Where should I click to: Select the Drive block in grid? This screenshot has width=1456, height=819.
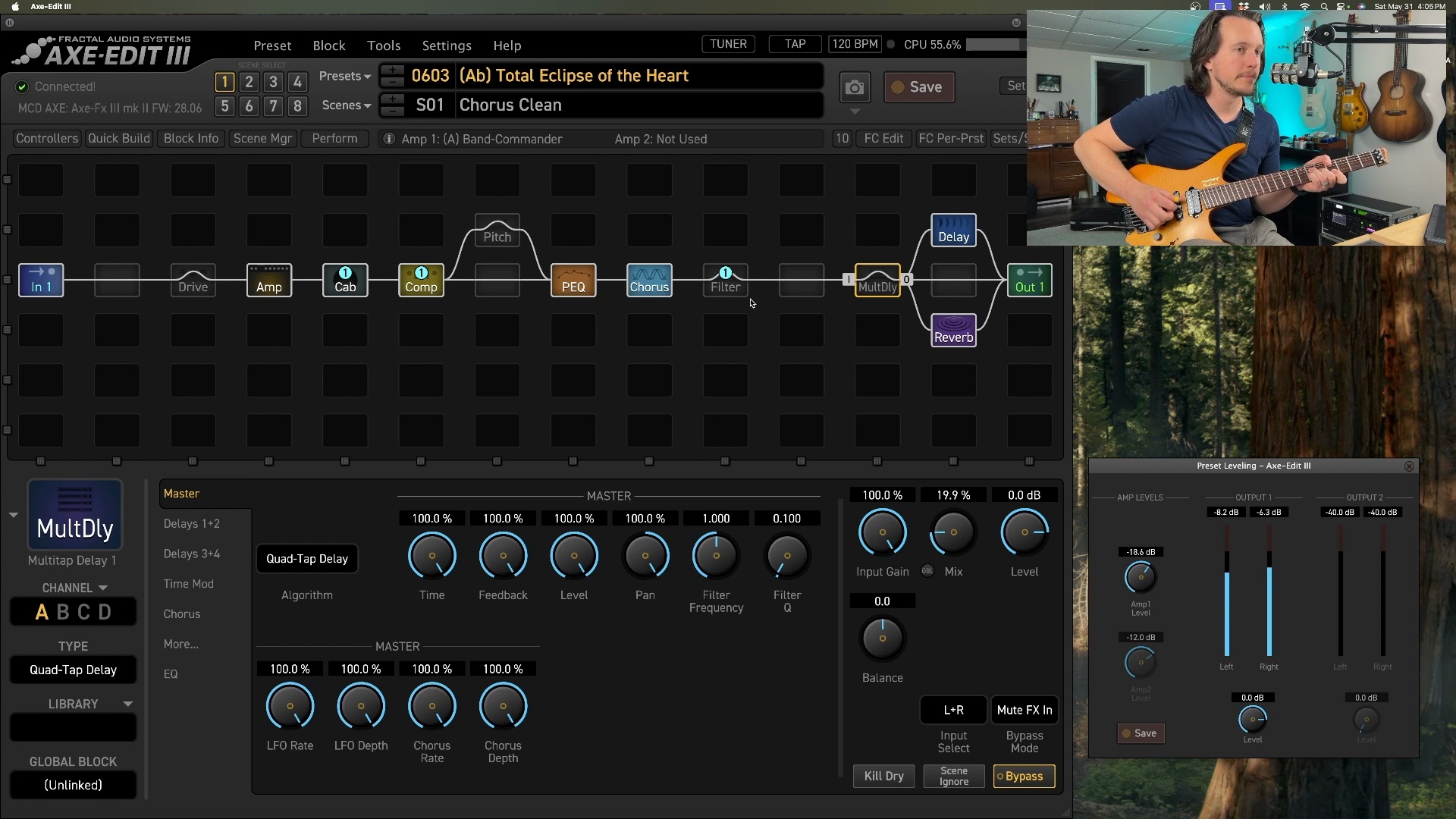[193, 280]
